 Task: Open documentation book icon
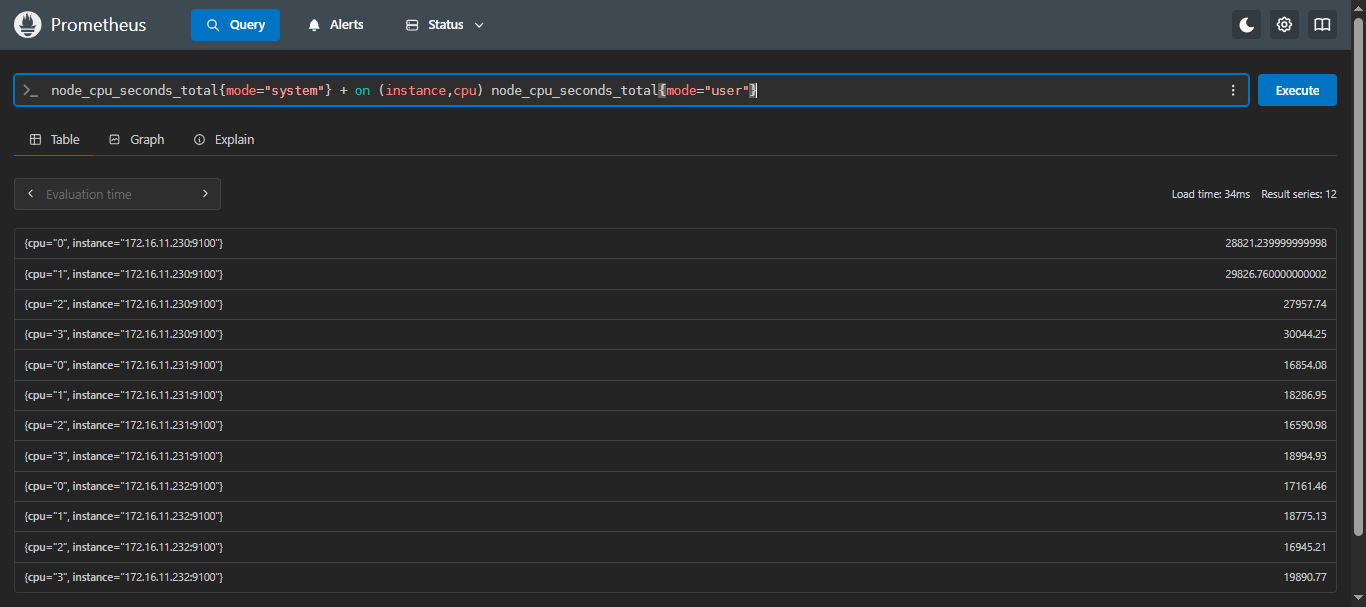coord(1322,25)
